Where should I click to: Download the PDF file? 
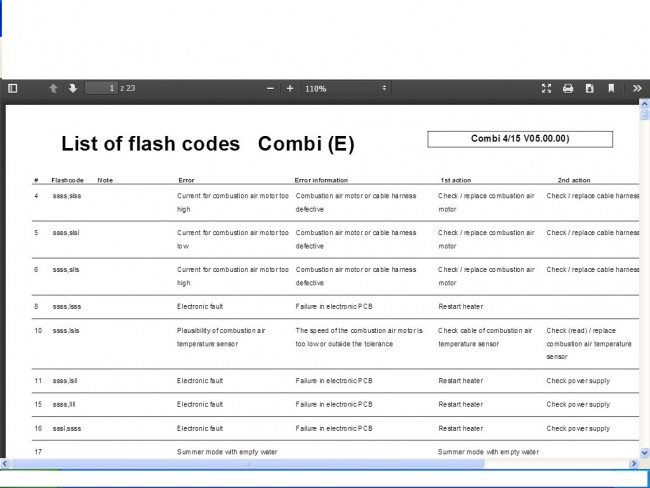pyautogui.click(x=589, y=88)
